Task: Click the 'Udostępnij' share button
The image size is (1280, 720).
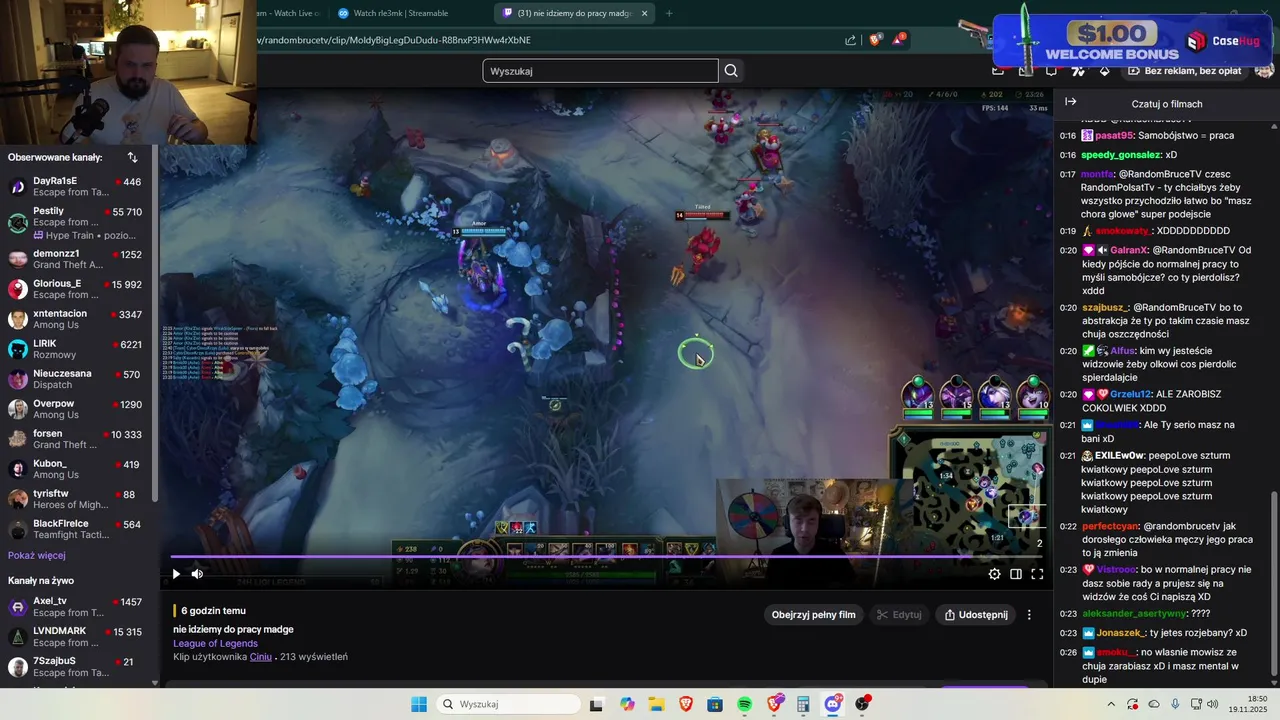Action: click(x=975, y=615)
